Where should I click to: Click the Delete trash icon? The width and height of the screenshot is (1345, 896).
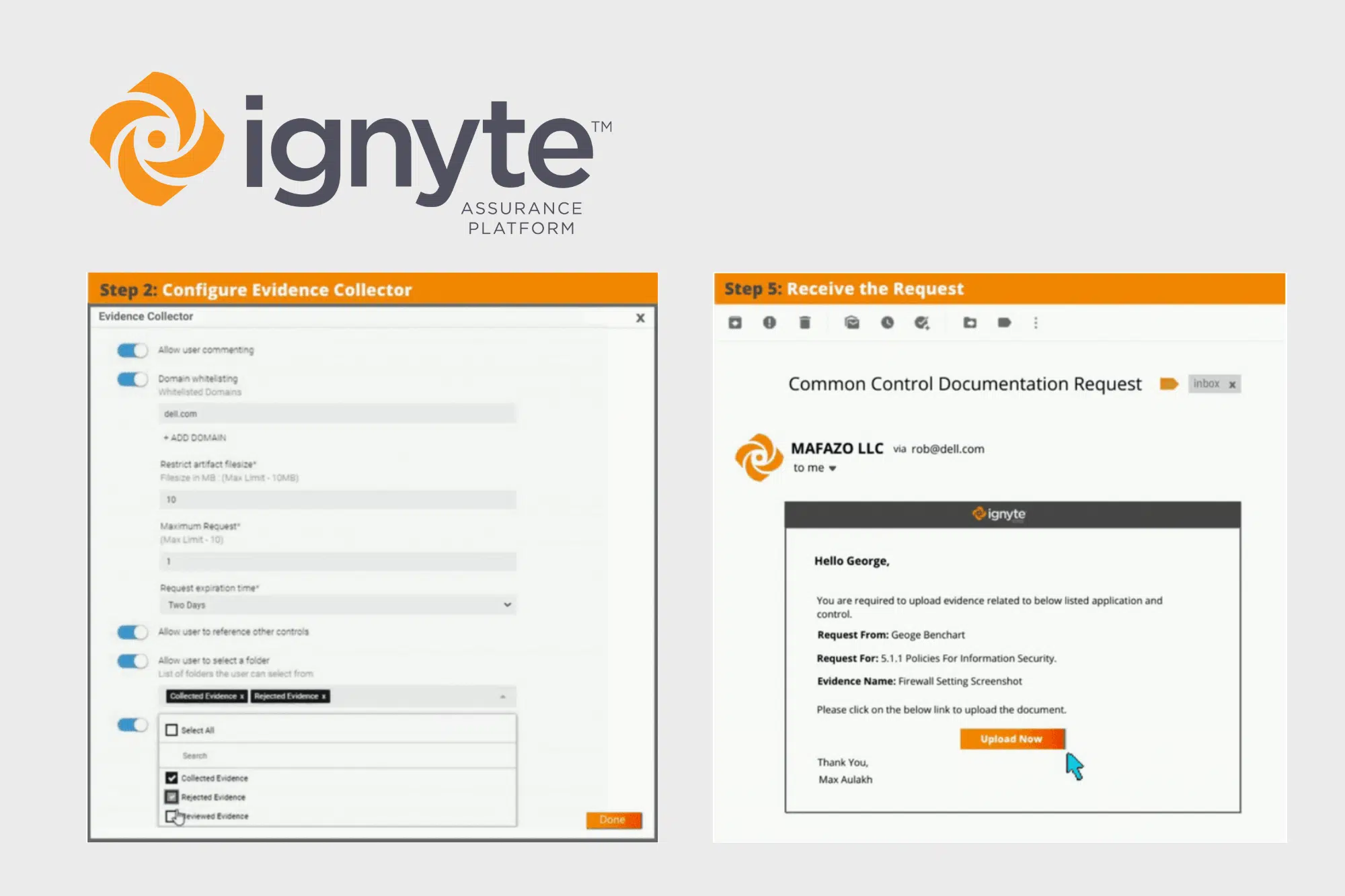(804, 323)
